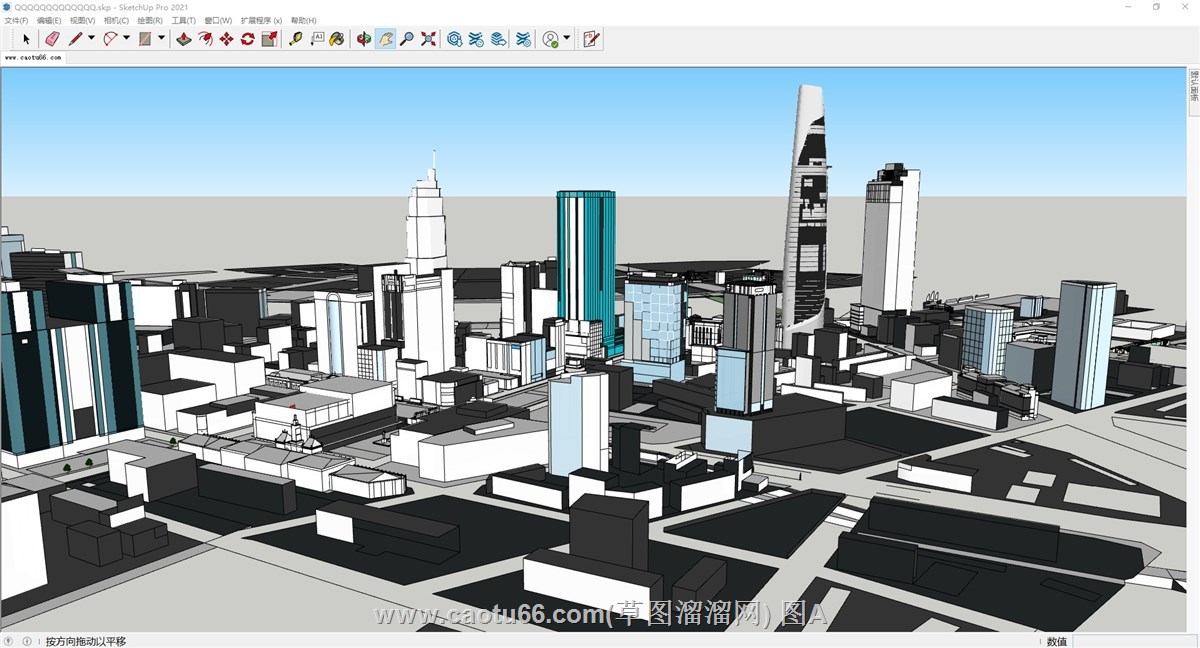This screenshot has height=648, width=1200.
Task: Select the Rectangle shape tool
Action: pos(145,39)
